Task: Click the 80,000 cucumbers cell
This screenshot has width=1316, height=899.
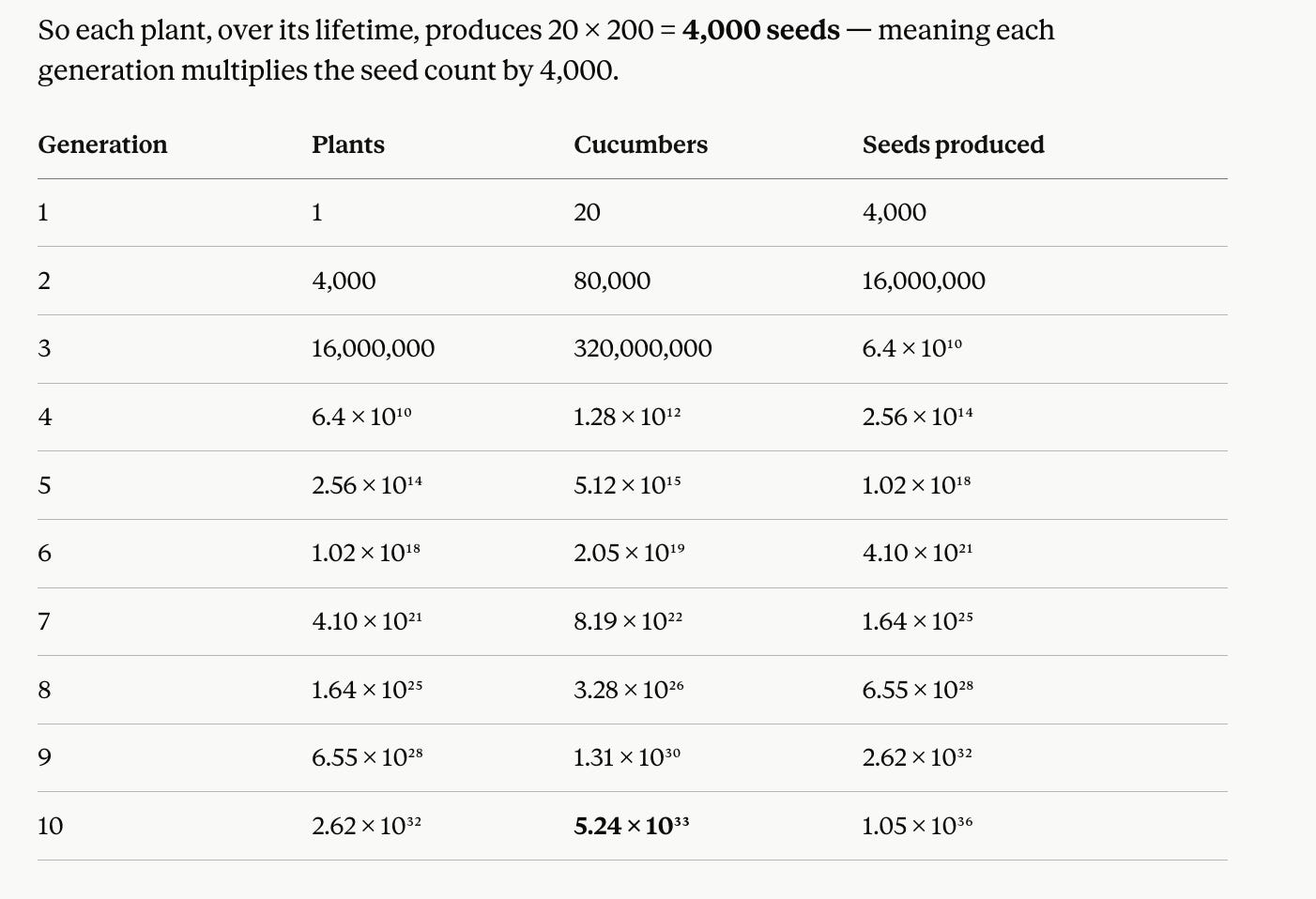Action: (612, 281)
